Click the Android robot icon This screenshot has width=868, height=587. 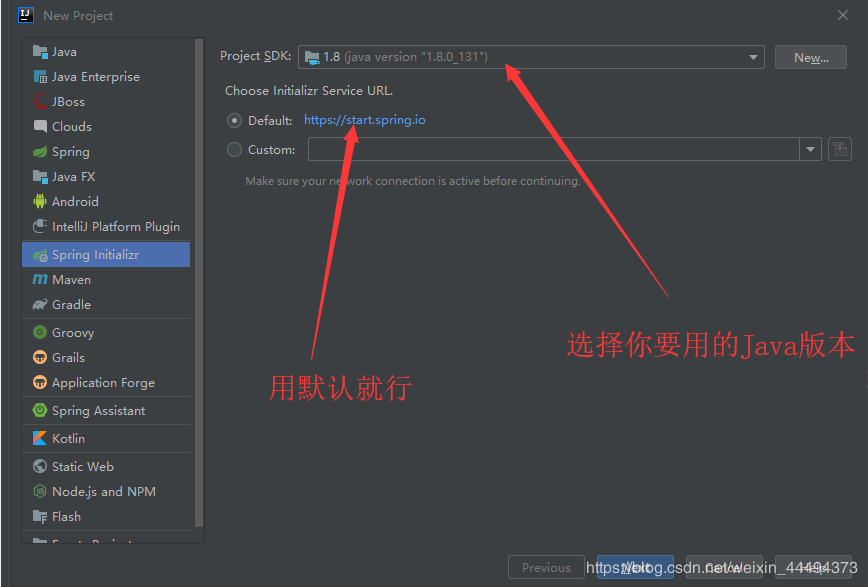[40, 202]
